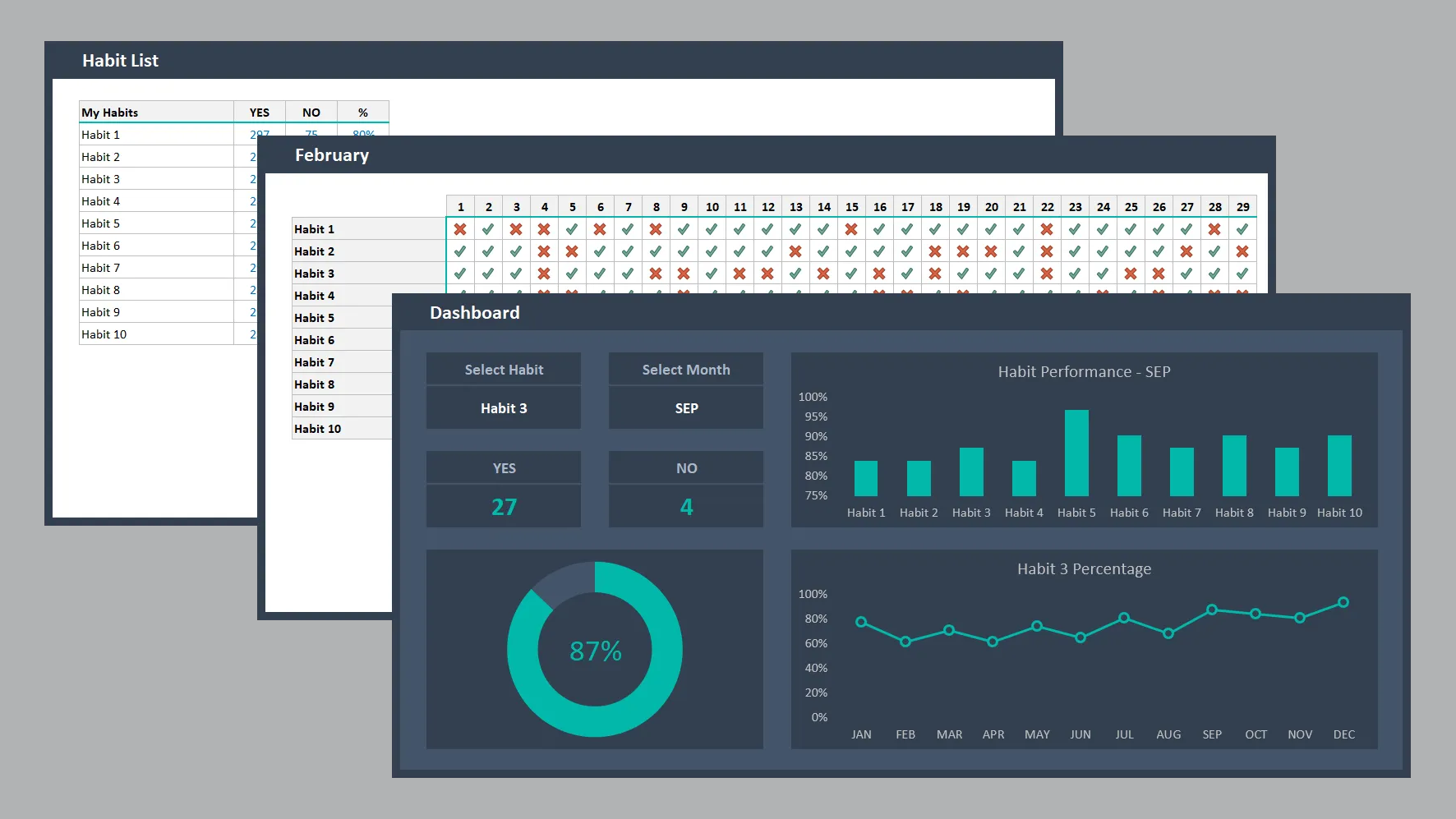
Task: Click the red cross for Habit 2 day 13
Action: (795, 251)
